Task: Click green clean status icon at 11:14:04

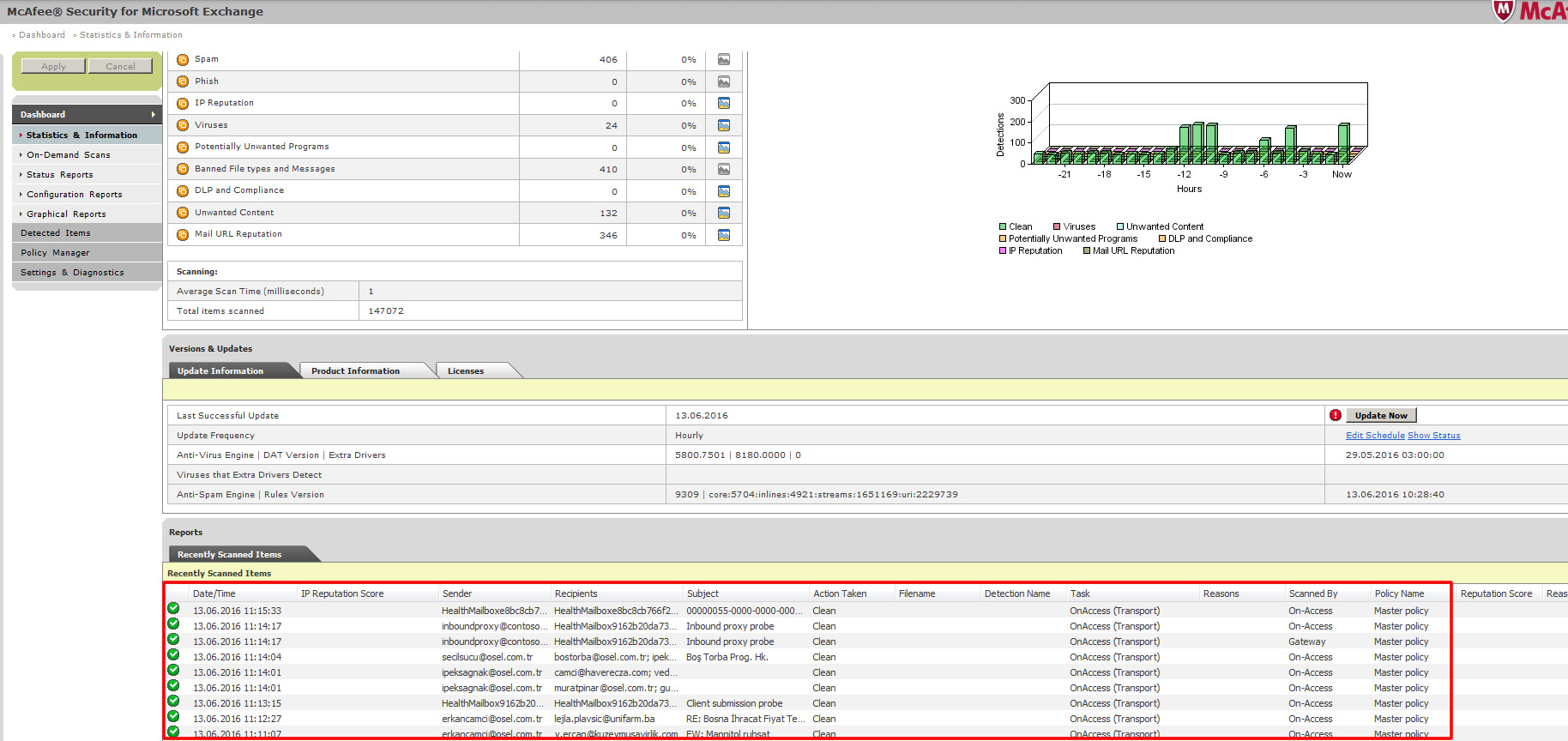Action: click(173, 655)
